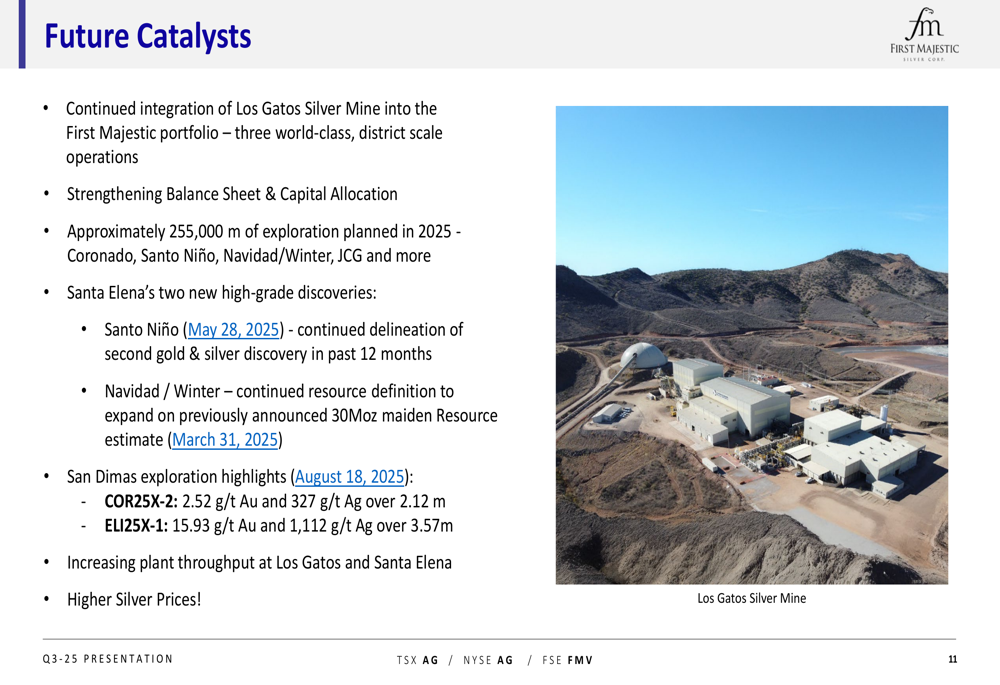Select the ELI25X-1 drill result line
Screen dimensions: 1000x685
tap(278, 526)
